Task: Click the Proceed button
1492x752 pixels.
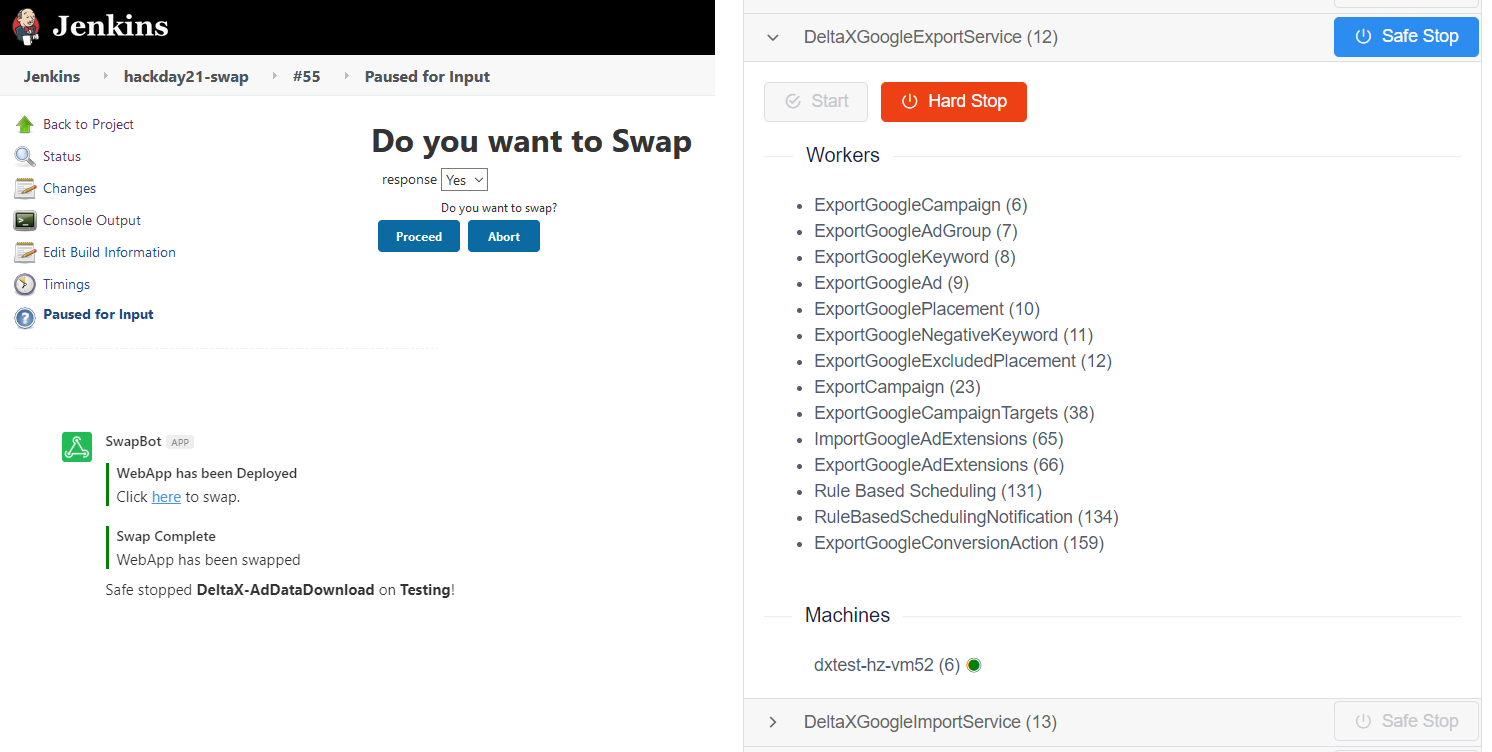Action: (x=419, y=236)
